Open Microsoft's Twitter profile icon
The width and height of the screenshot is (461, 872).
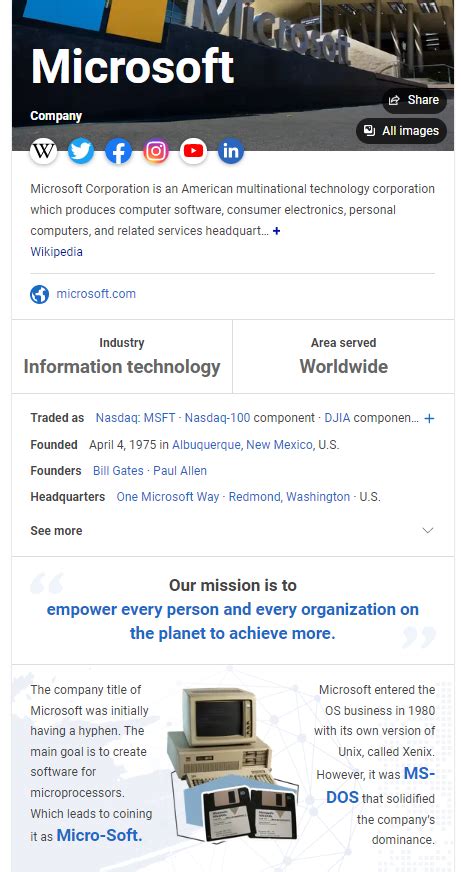click(81, 151)
